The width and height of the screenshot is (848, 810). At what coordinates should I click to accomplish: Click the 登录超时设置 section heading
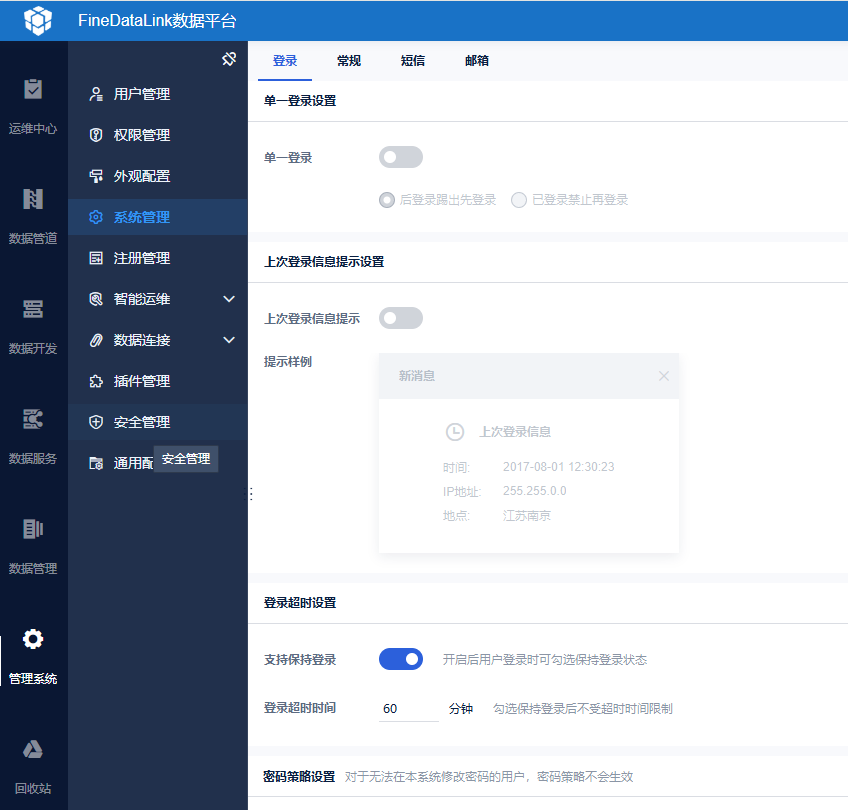click(300, 603)
